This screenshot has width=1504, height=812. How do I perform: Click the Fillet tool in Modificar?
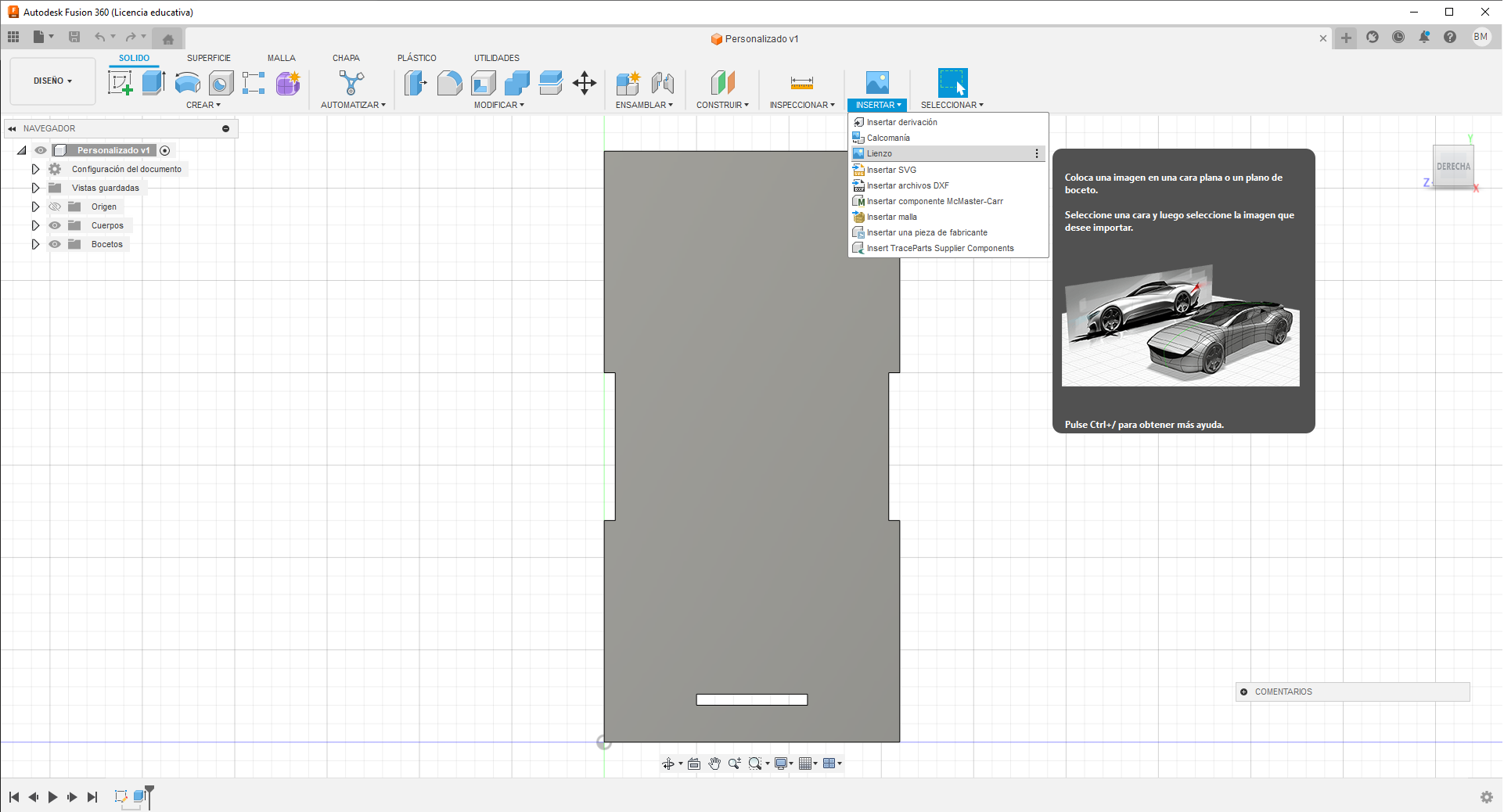point(449,83)
